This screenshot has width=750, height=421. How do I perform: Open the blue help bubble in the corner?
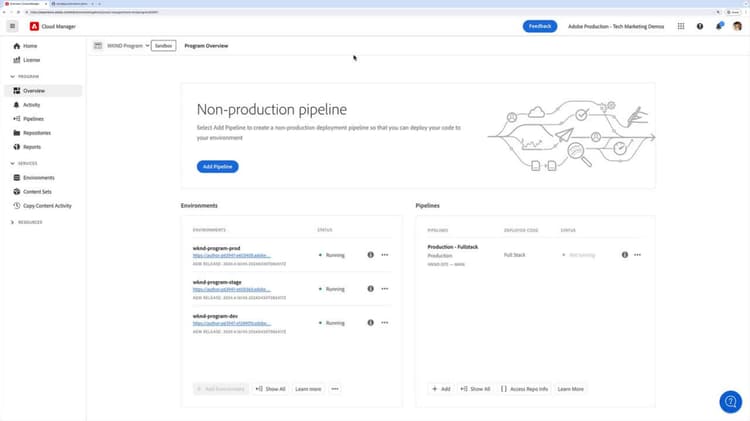coord(731,402)
